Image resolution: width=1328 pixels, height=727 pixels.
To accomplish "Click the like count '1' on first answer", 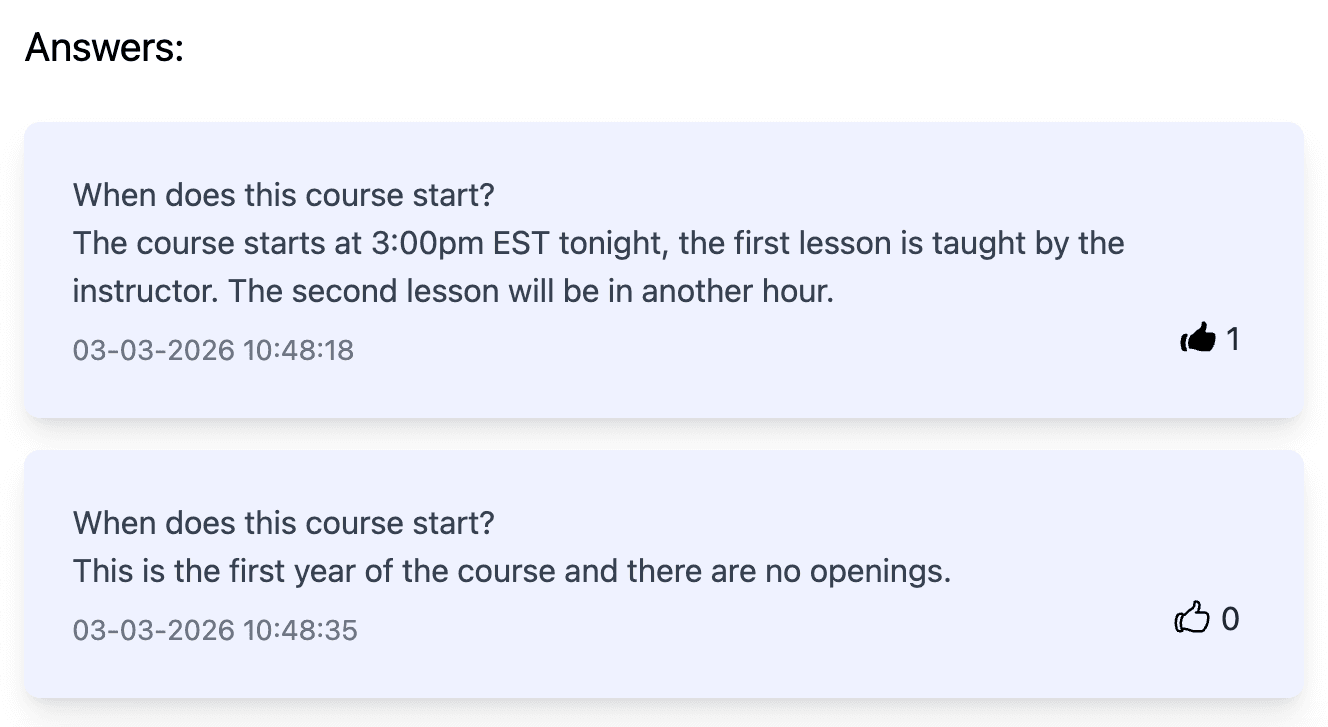I will 1233,340.
